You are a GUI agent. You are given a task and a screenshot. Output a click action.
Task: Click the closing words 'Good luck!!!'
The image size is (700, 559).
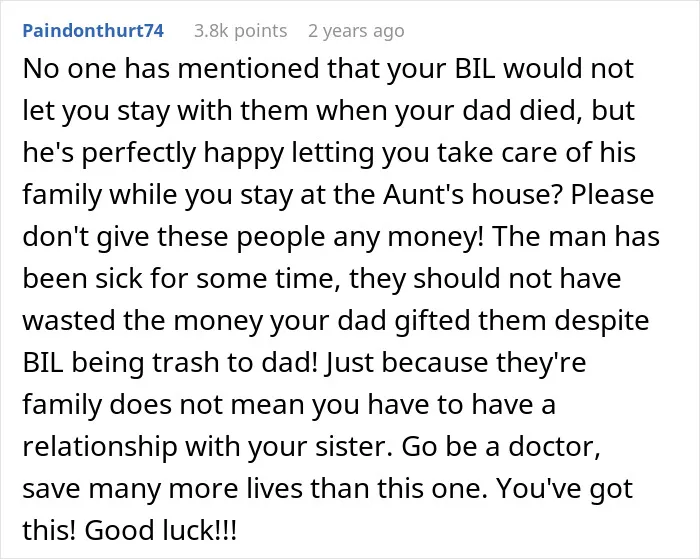pyautogui.click(x=160, y=530)
